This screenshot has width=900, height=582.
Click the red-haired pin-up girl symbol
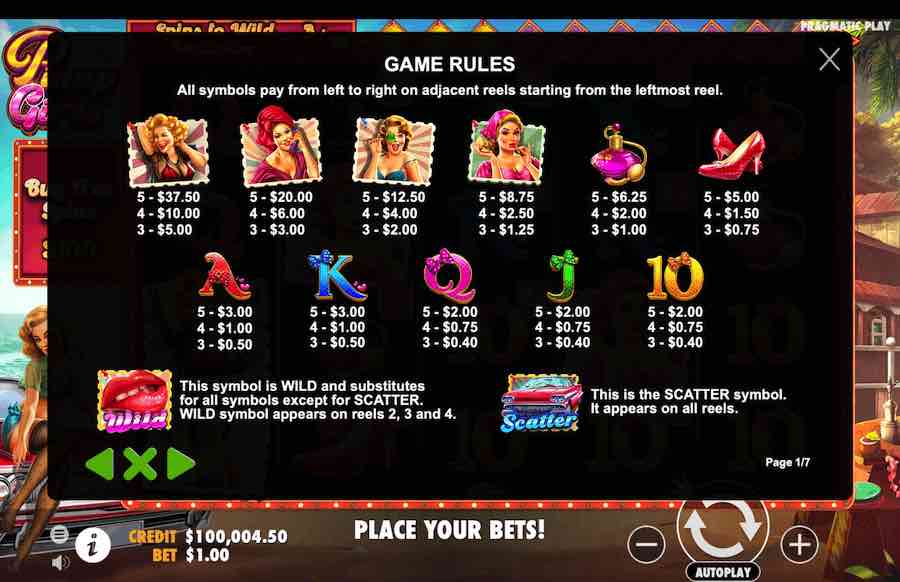coord(281,146)
